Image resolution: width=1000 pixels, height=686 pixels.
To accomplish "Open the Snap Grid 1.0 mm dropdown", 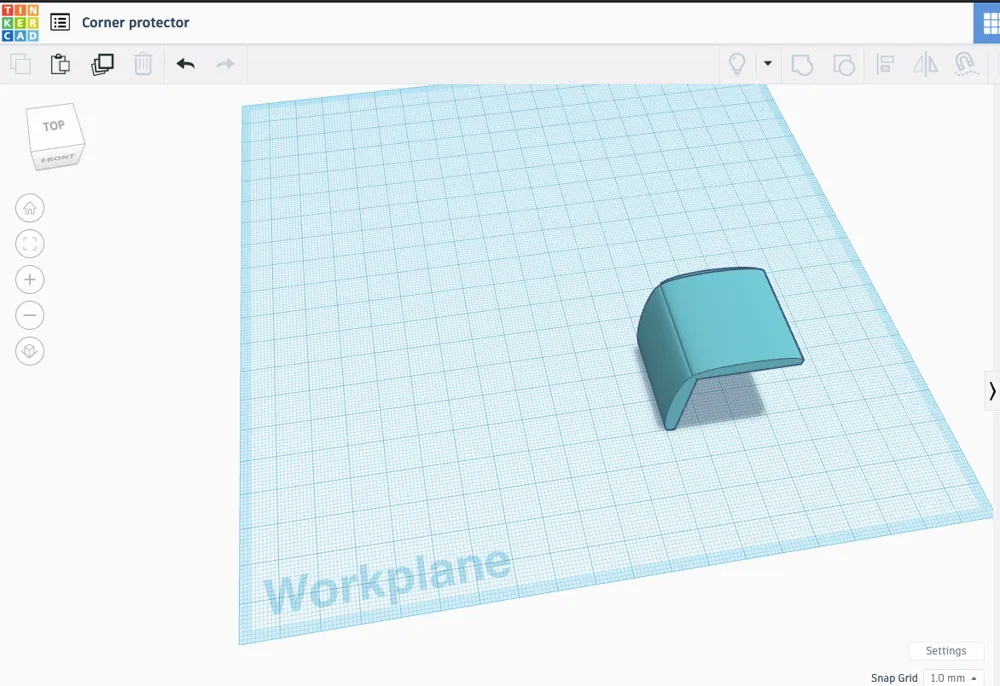I will point(955,678).
